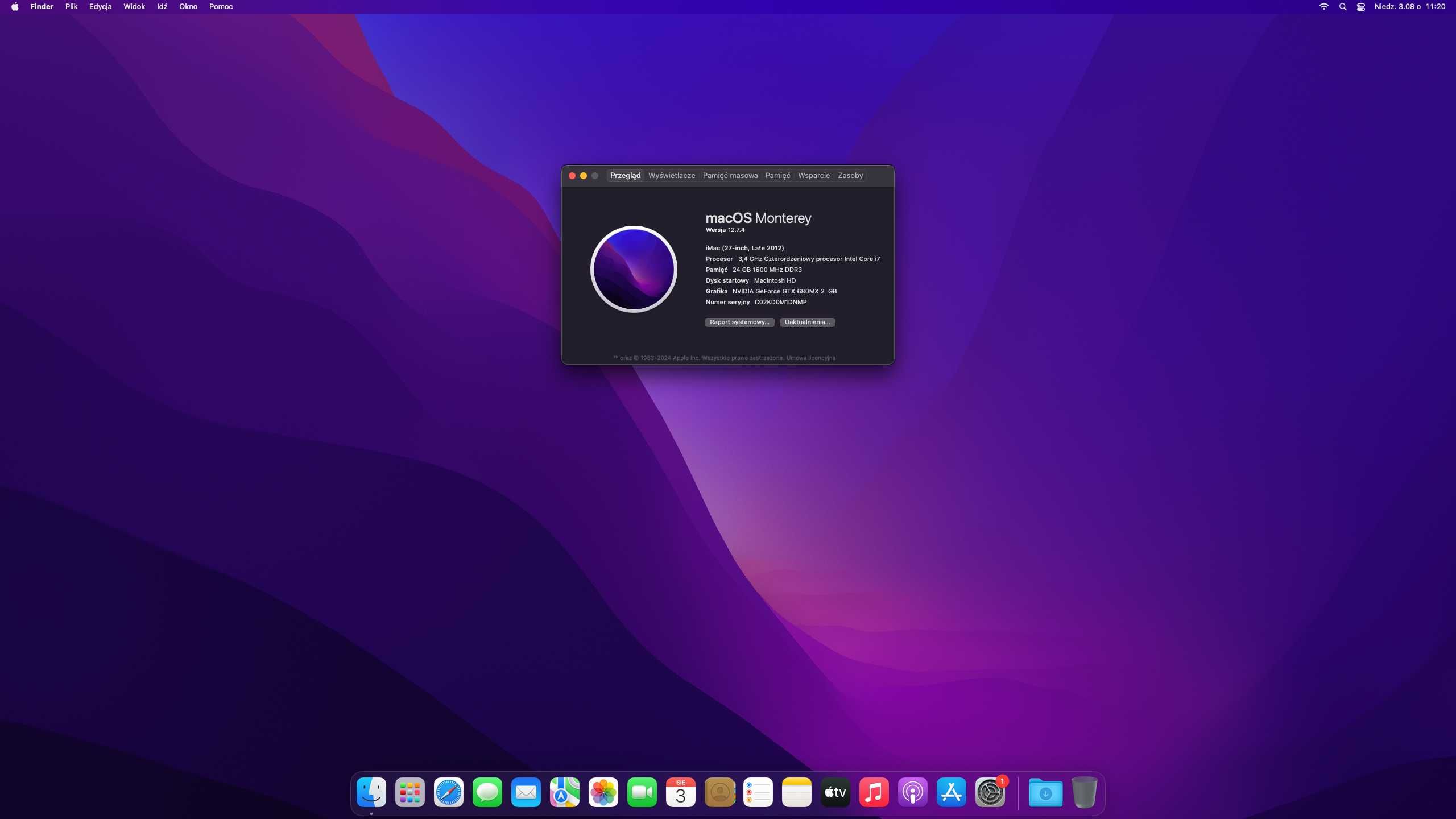This screenshot has height=819, width=1456.
Task: Open the Pamięć tab
Action: tap(777, 176)
